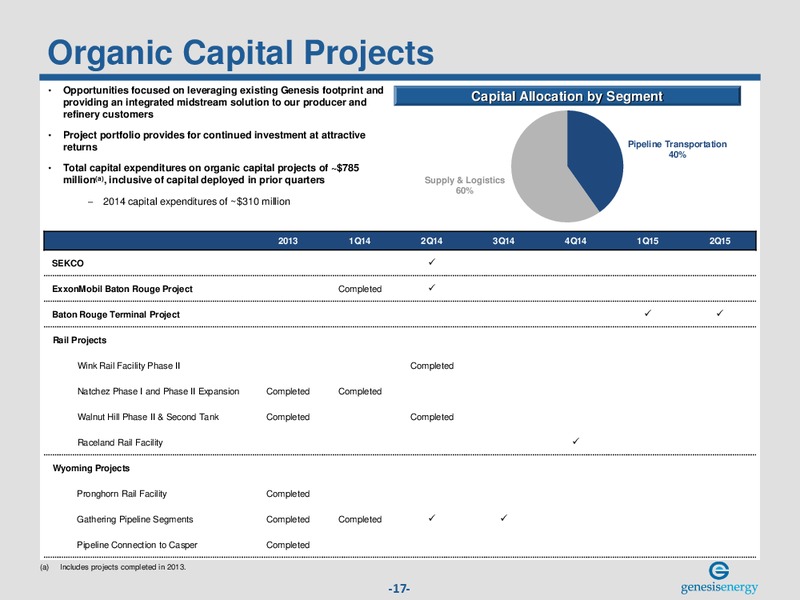The image size is (800, 600).
Task: Click Completed in Pipeline Connection to Casper row
Action: (288, 545)
